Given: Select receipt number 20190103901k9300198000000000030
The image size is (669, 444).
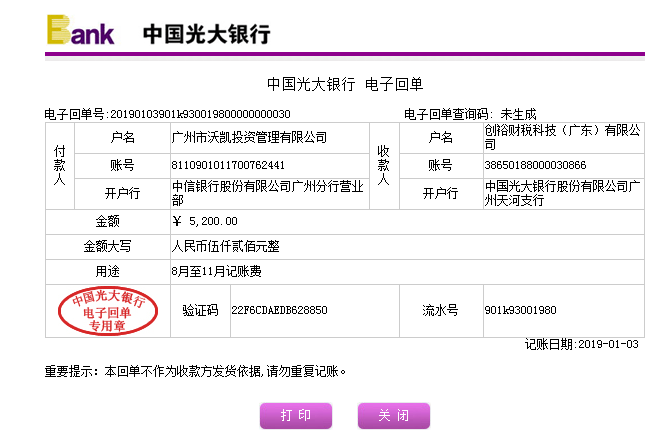Looking at the screenshot, I should coord(200,114).
